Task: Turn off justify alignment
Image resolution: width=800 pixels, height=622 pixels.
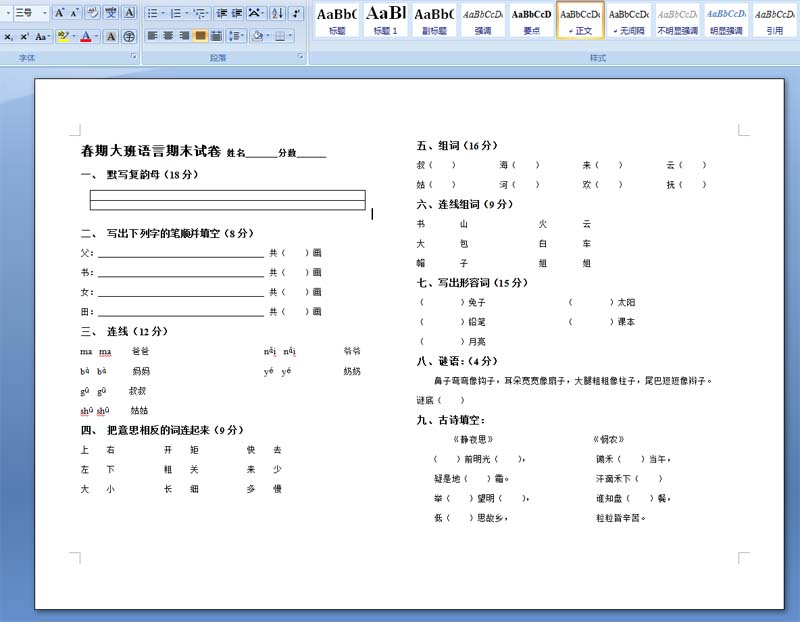Action: [x=201, y=36]
